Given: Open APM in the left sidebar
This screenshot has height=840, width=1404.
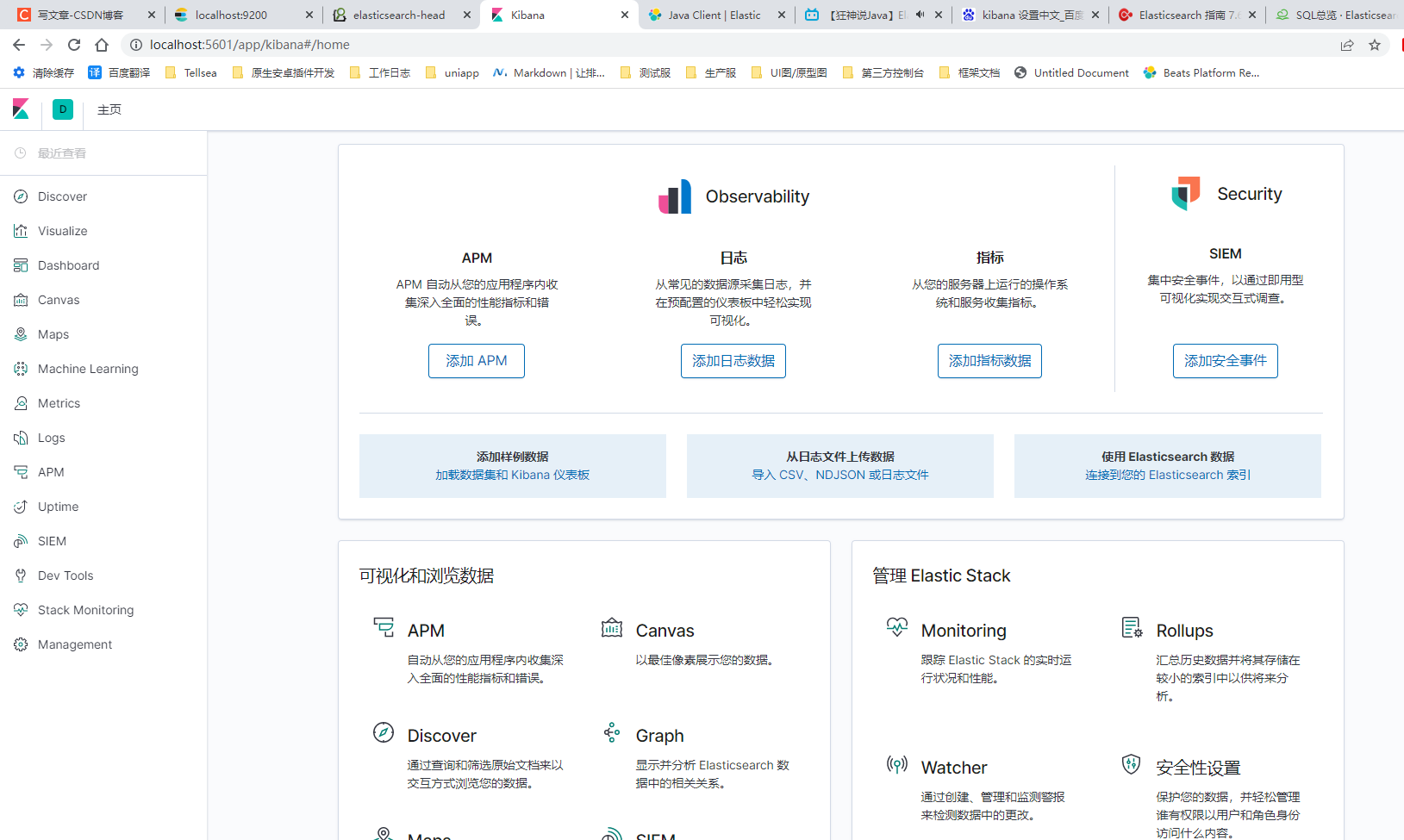Looking at the screenshot, I should click(x=51, y=472).
